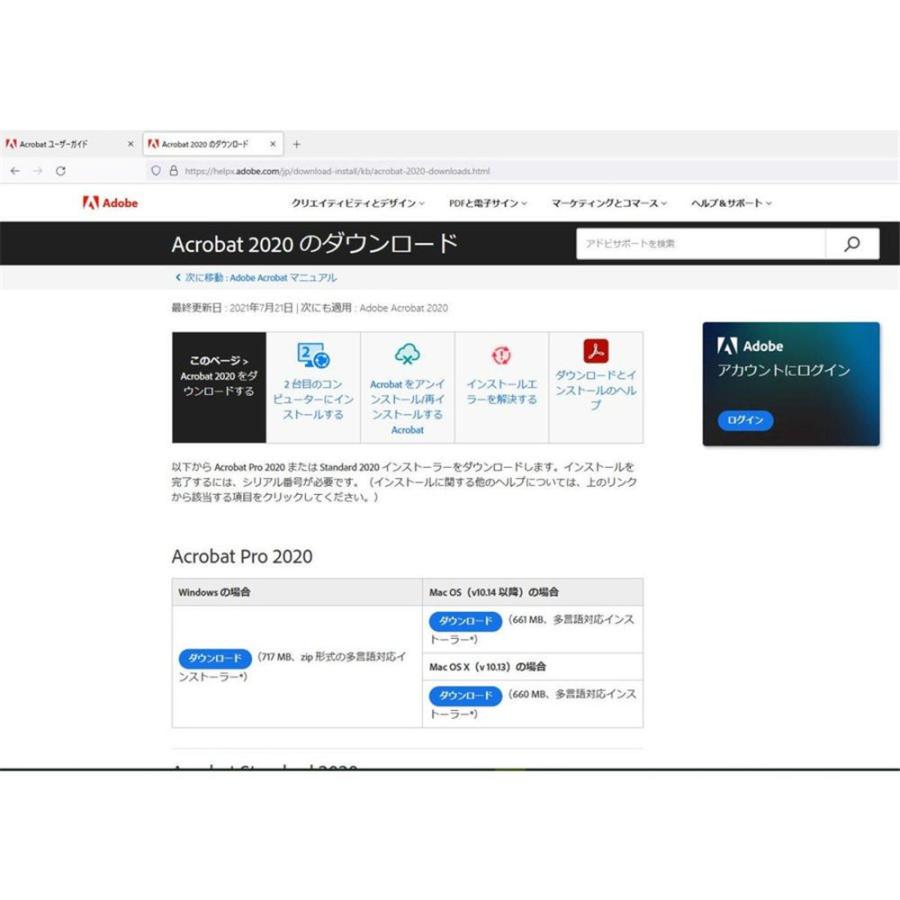Image resolution: width=900 pixels, height=900 pixels.
Task: Click the Adobe logo in header
Action: pos(110,203)
